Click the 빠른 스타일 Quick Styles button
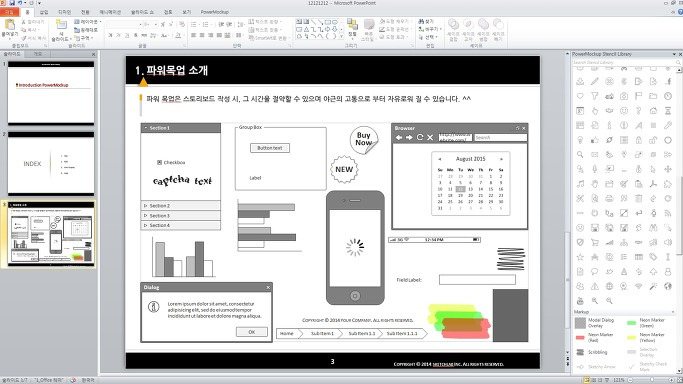 369,30
